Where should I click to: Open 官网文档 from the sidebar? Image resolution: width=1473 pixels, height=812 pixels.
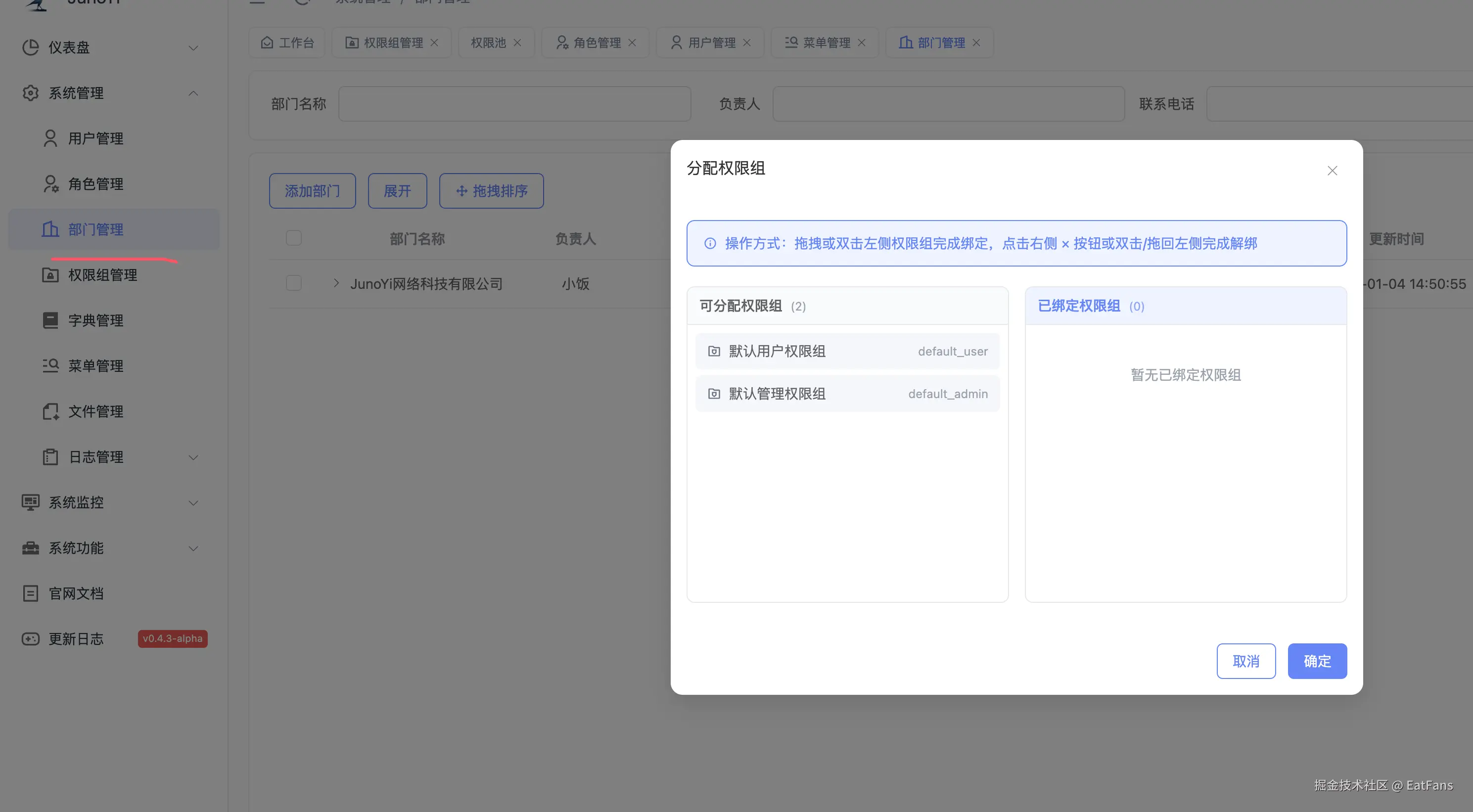tap(76, 593)
